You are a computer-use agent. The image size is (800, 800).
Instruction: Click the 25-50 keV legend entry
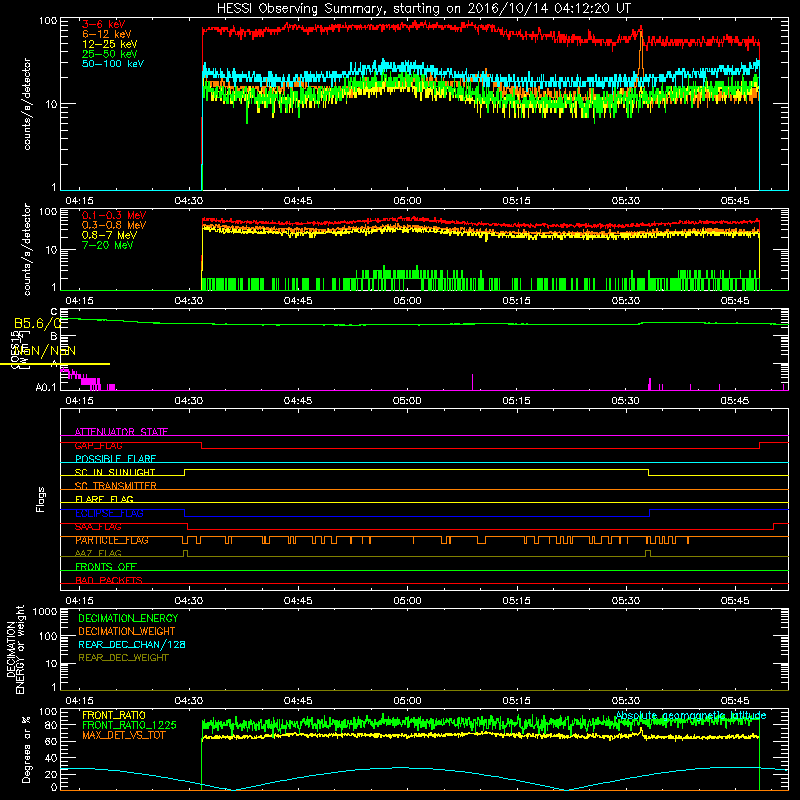[110, 54]
